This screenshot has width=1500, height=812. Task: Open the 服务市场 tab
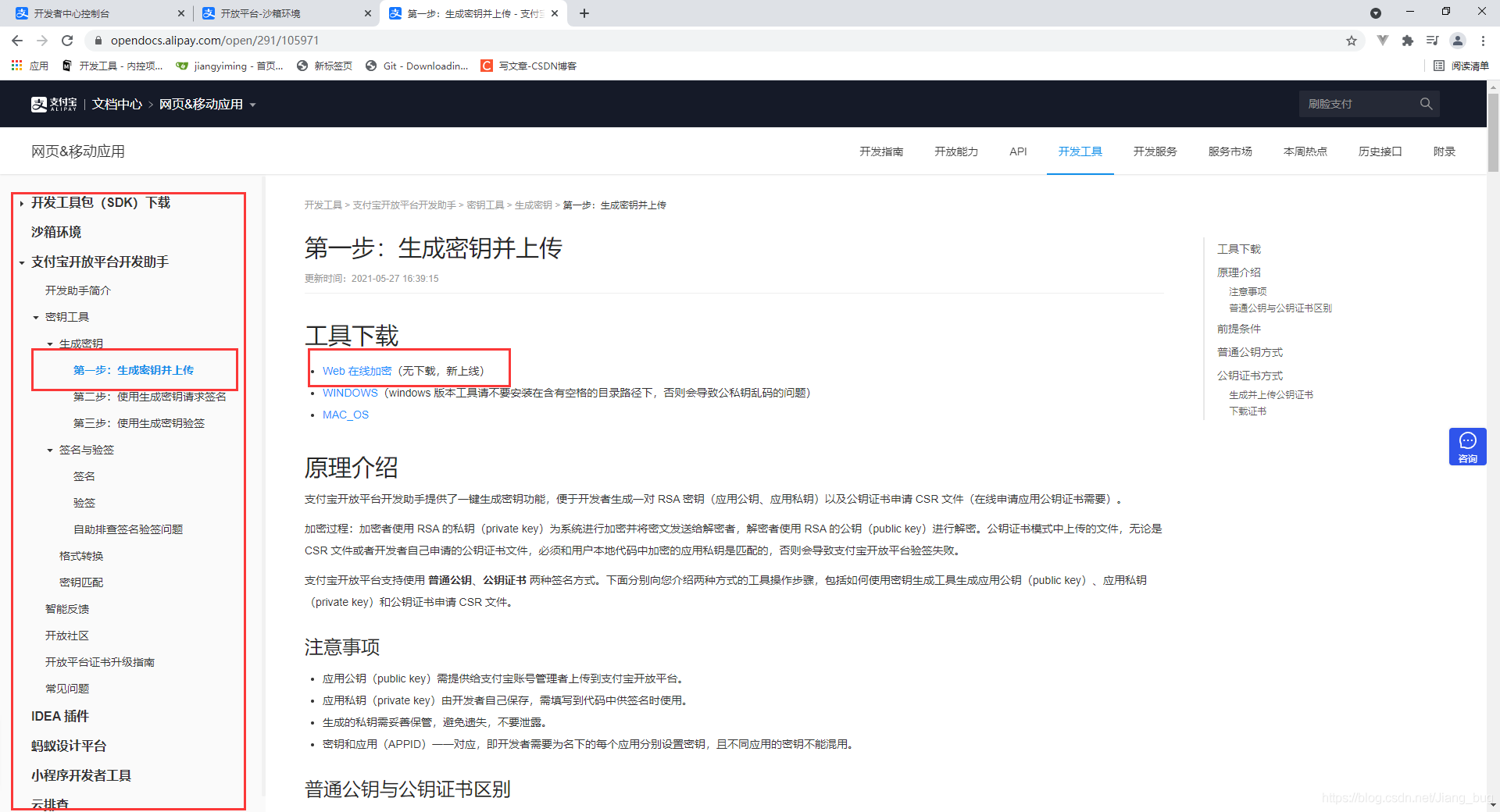[1230, 151]
